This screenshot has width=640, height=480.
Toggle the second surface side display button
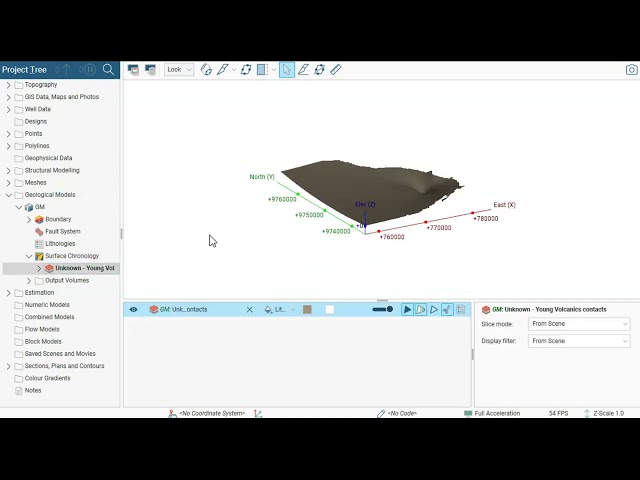420,310
